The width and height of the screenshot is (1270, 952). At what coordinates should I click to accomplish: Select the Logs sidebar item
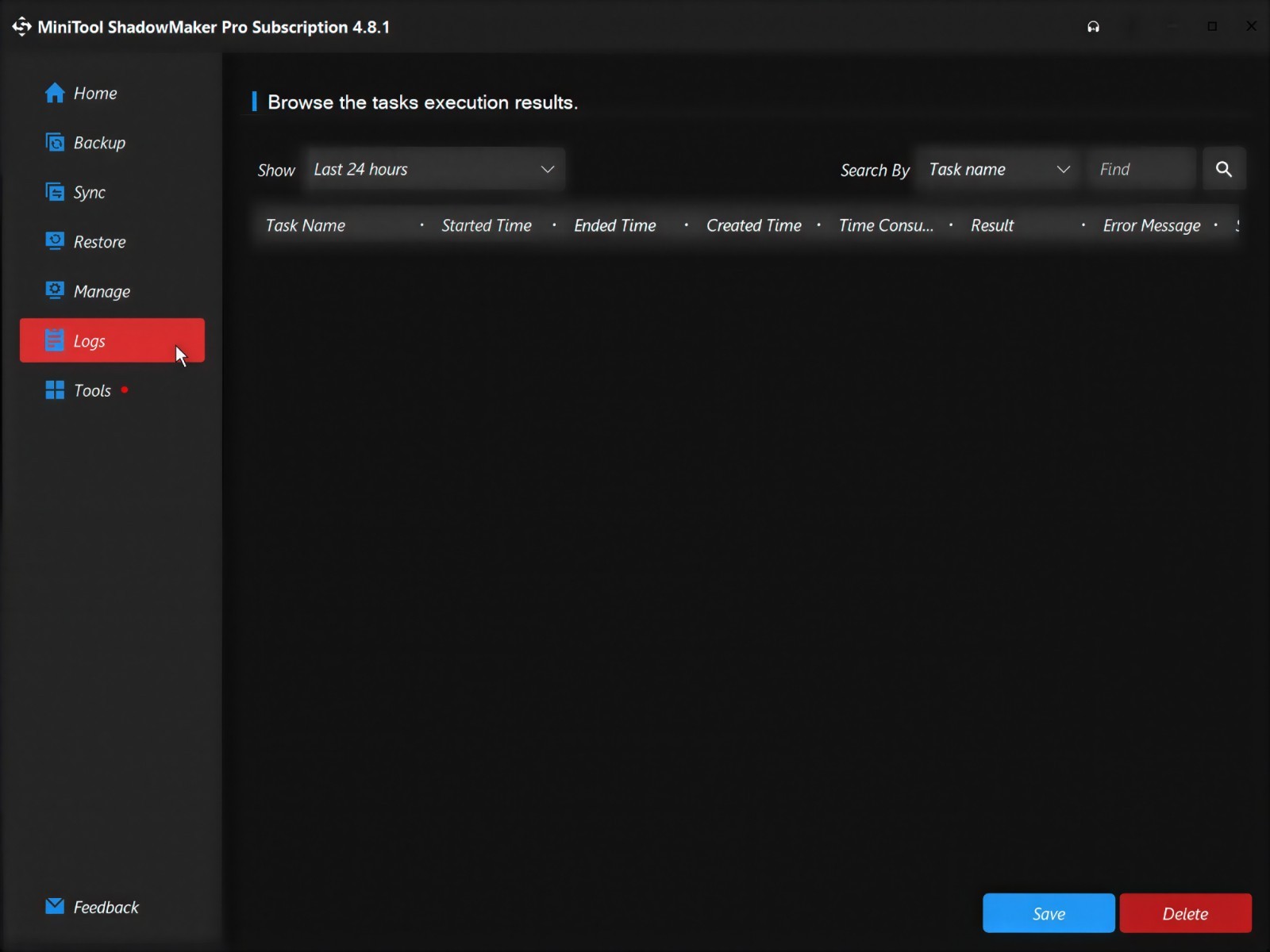[x=112, y=340]
